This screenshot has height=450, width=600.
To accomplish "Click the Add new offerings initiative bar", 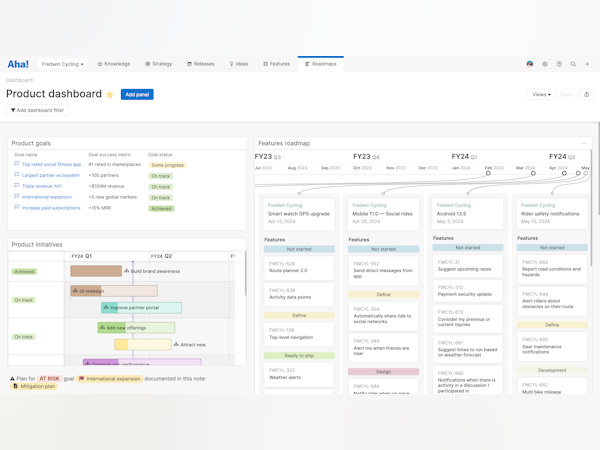I will point(136,328).
